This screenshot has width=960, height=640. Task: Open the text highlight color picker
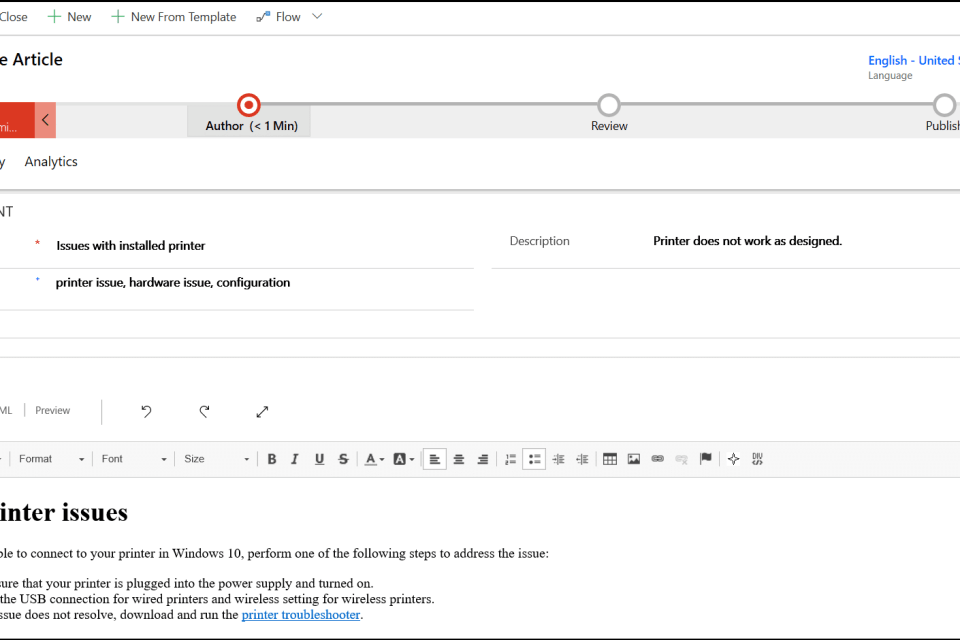pyautogui.click(x=403, y=458)
